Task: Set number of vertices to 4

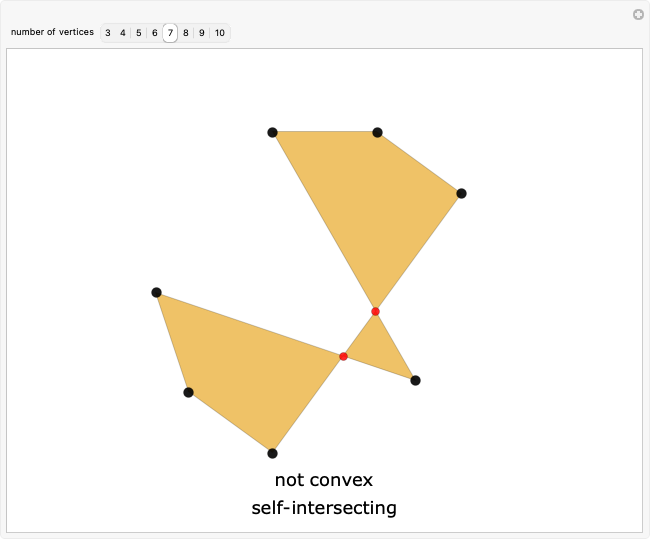Action: point(123,33)
